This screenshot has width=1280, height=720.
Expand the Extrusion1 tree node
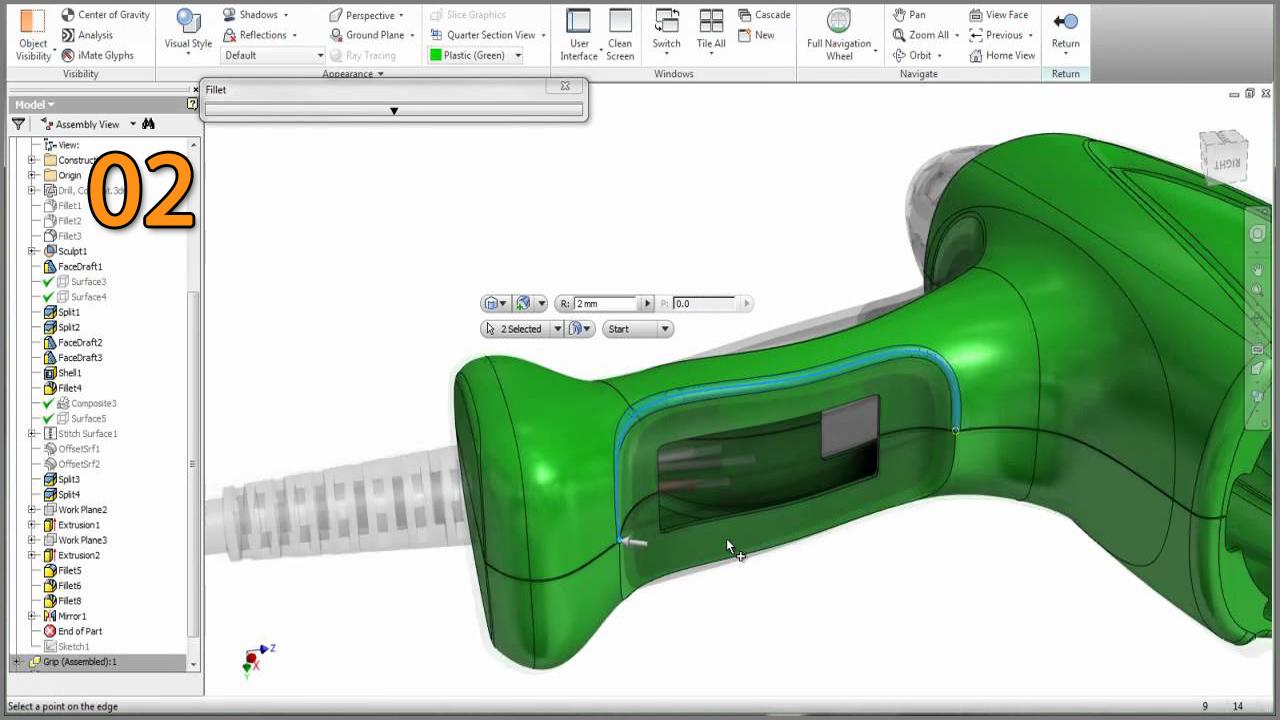tap(32, 525)
